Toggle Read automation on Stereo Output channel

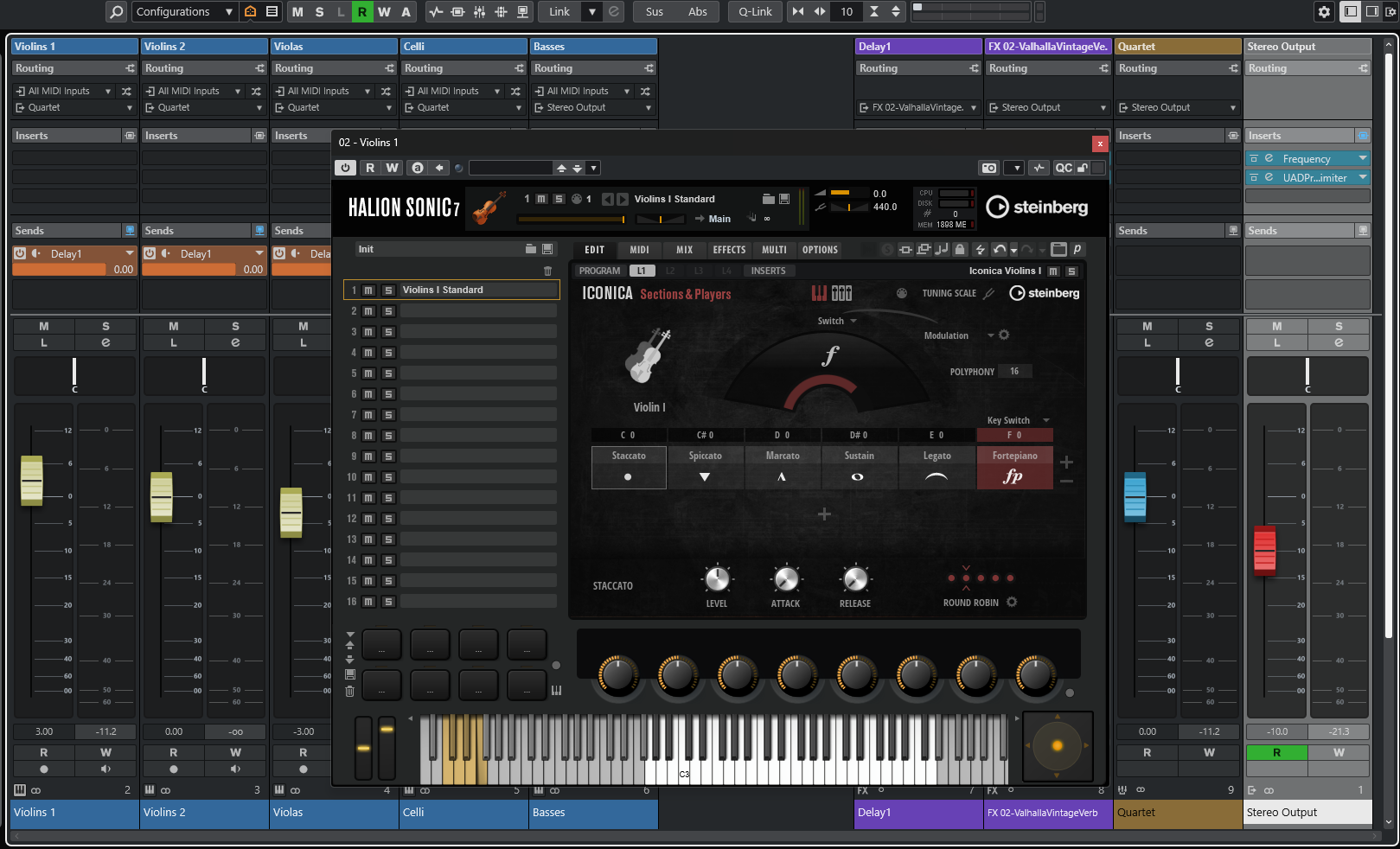1276,753
